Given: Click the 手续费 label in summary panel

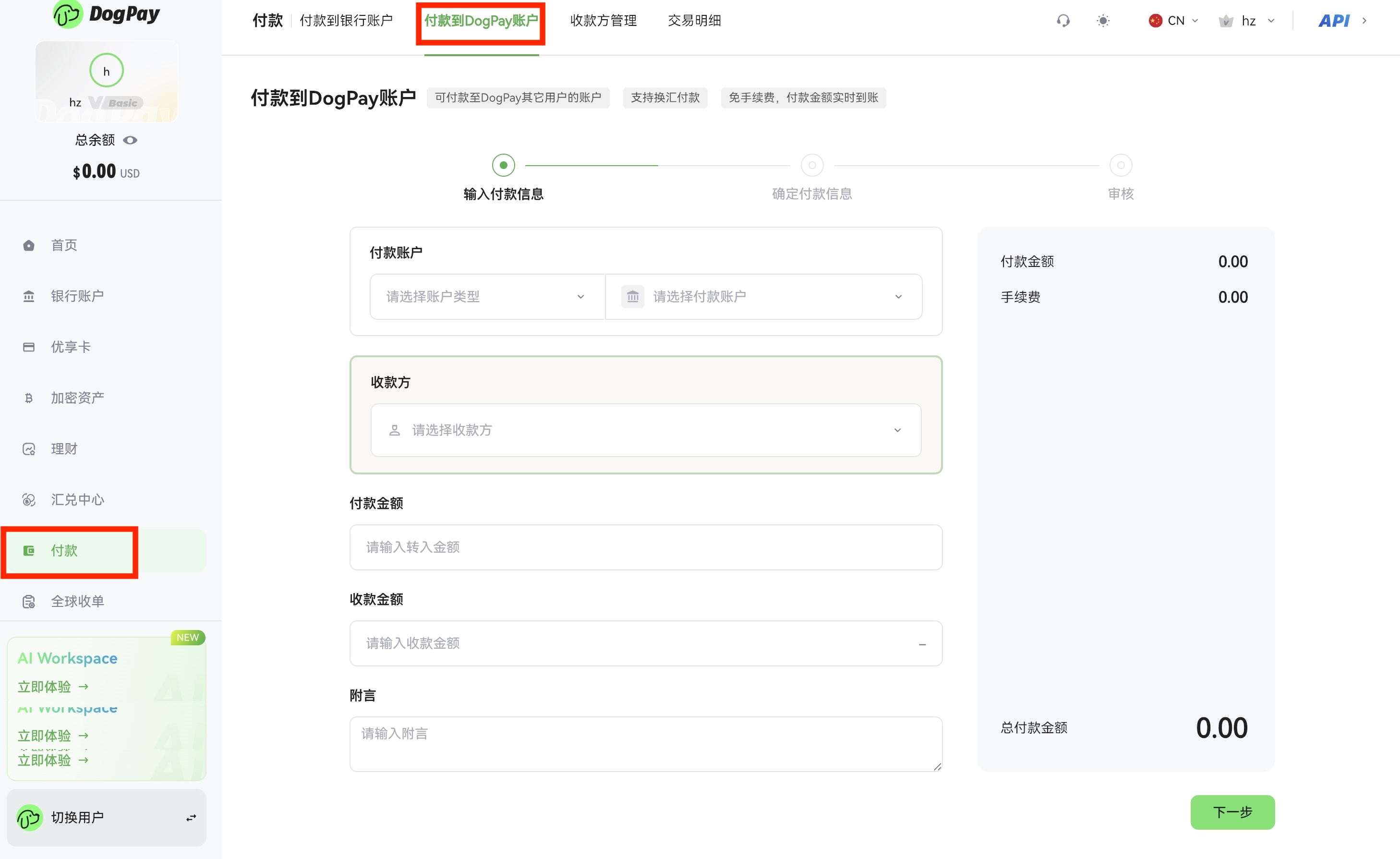Looking at the screenshot, I should click(x=1020, y=297).
